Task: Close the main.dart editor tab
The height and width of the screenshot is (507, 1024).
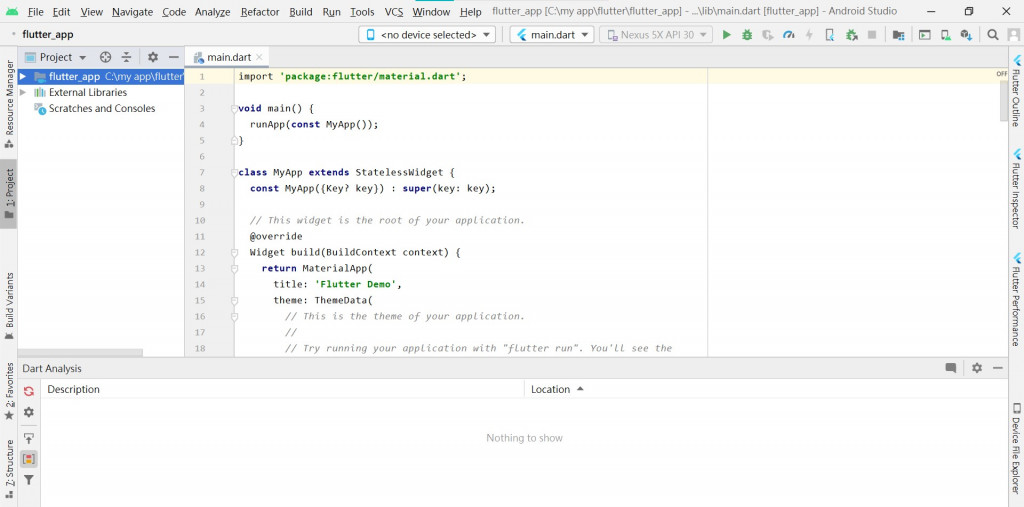Action: click(259, 57)
